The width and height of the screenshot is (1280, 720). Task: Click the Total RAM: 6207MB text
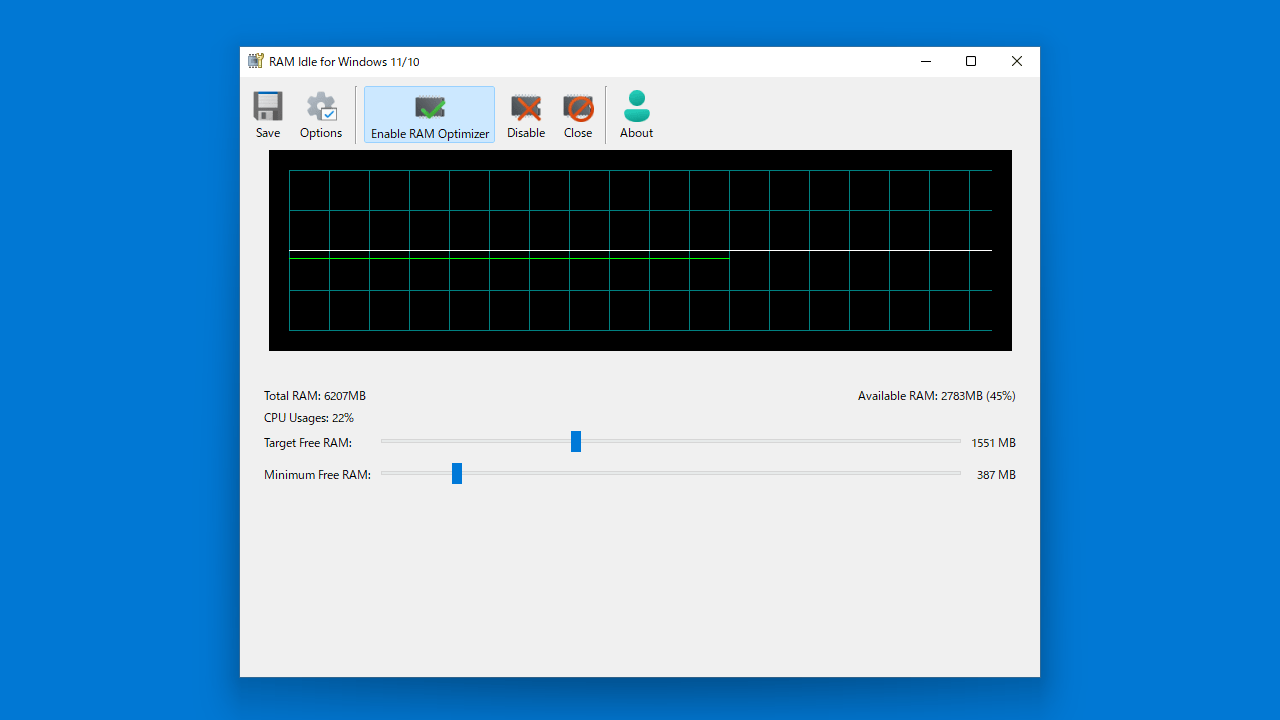[315, 396]
